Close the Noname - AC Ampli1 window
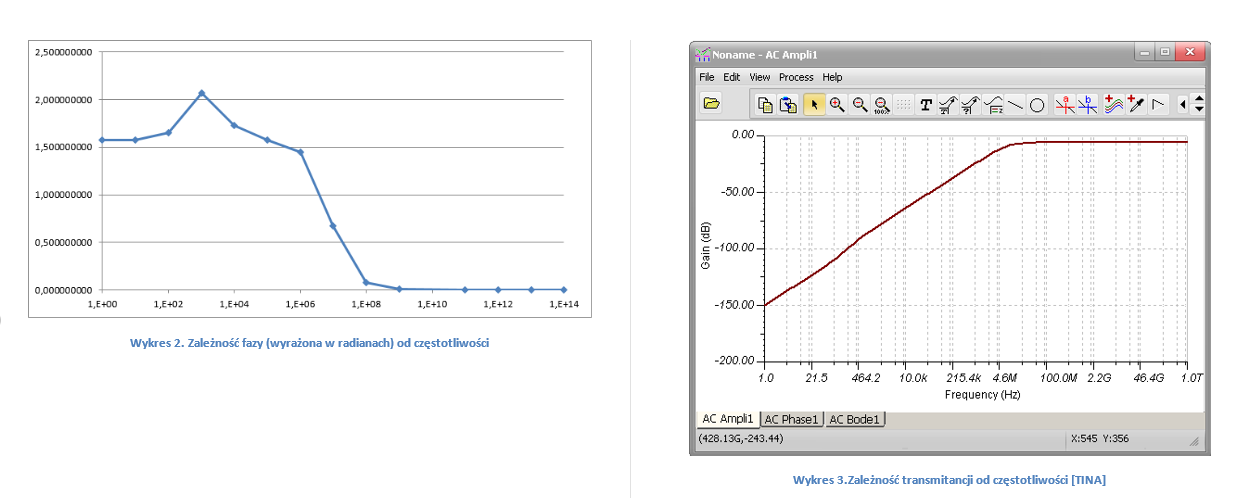 point(1189,52)
